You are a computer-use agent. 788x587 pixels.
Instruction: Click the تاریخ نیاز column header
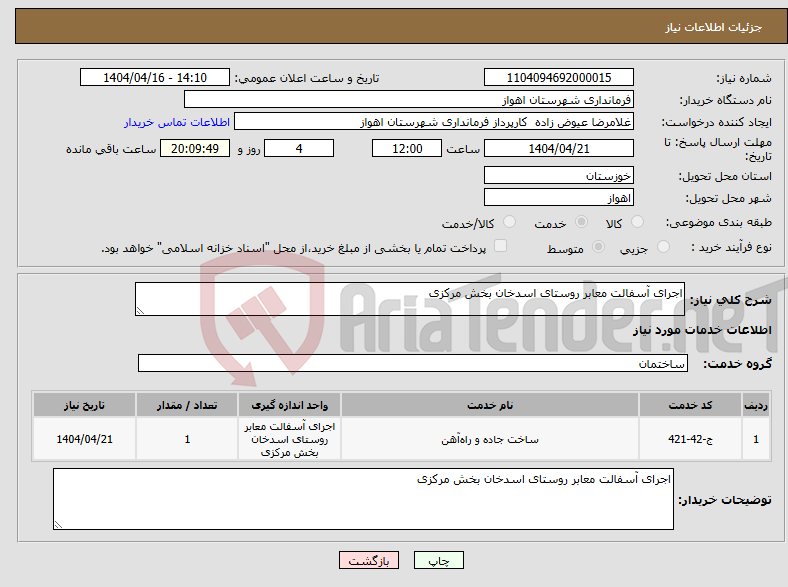click(x=84, y=405)
